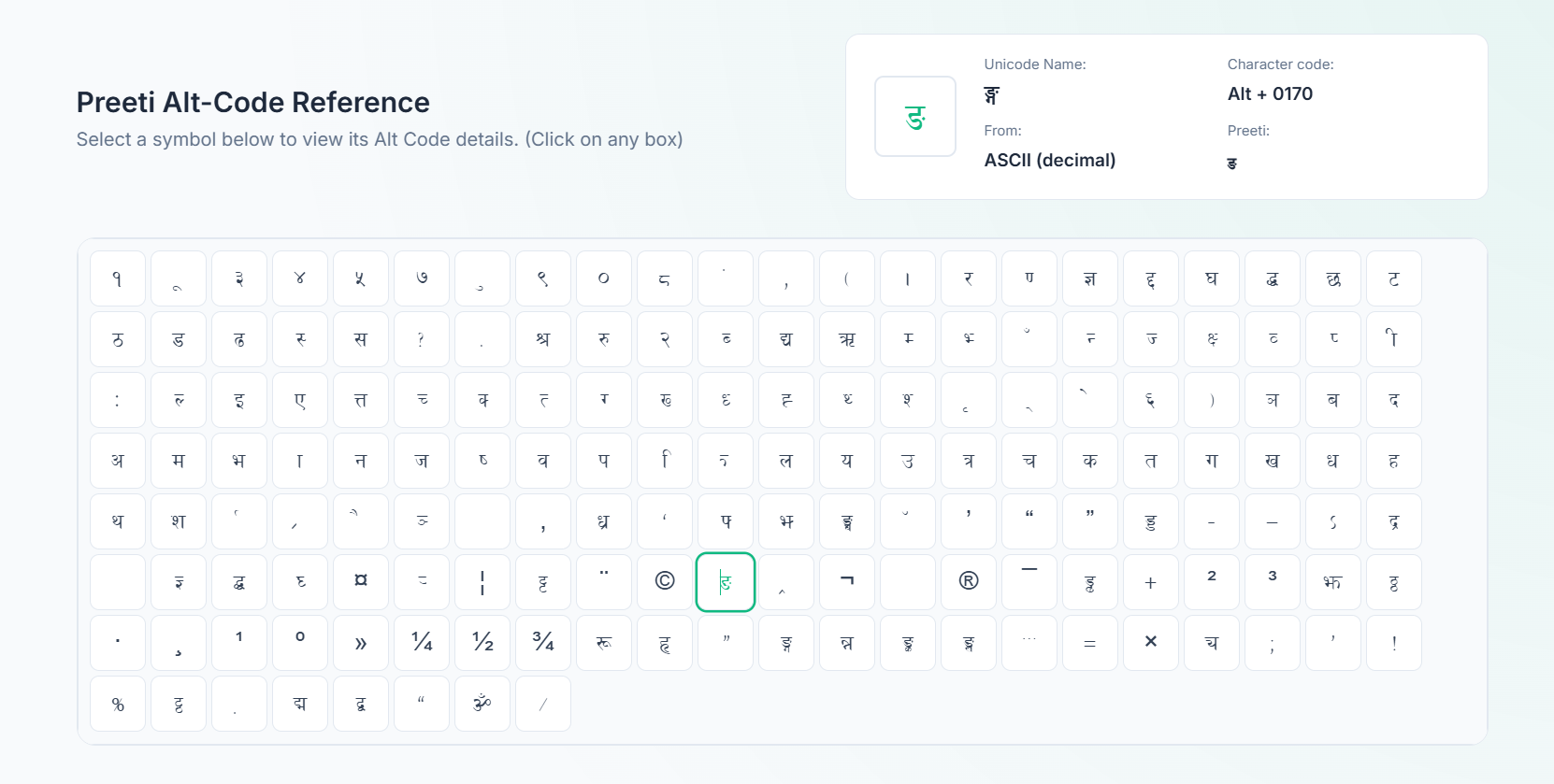Click the ½ fraction symbol box
Viewport: 1554px width, 784px height.
(482, 643)
